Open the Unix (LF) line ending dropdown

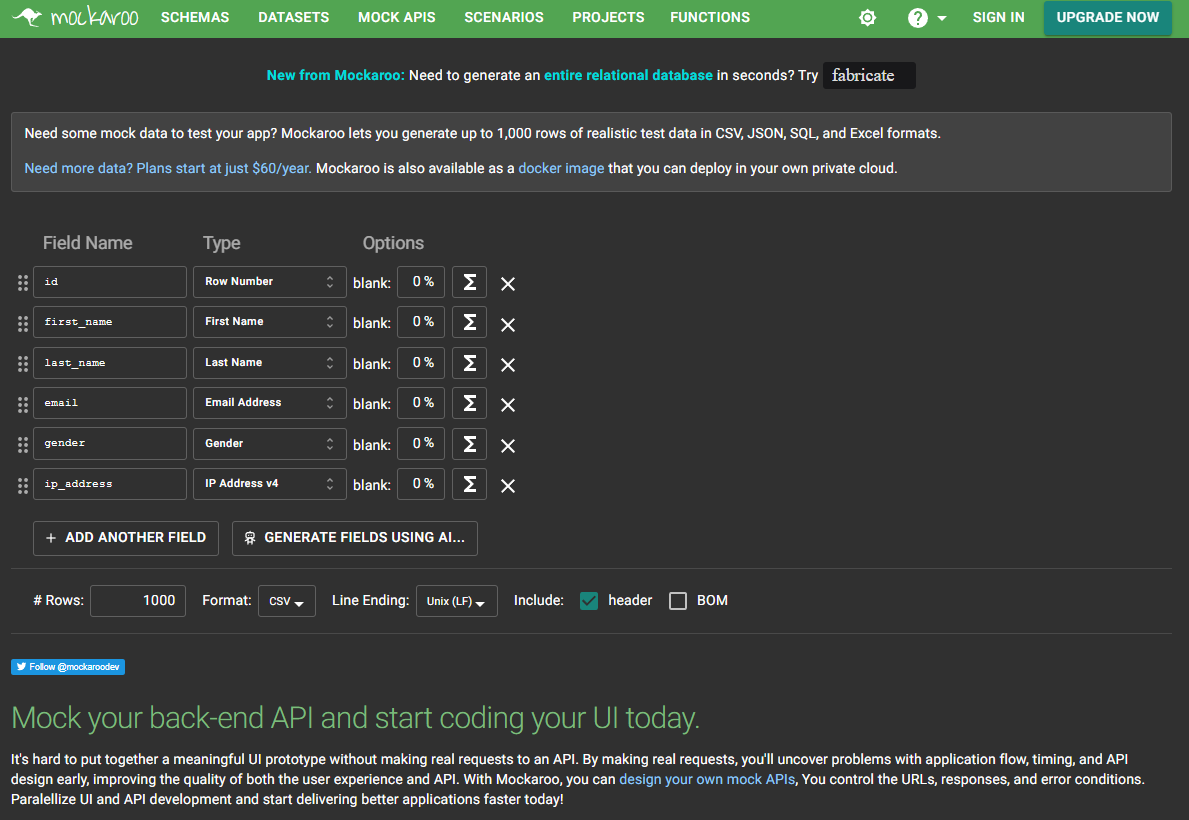[x=456, y=601]
